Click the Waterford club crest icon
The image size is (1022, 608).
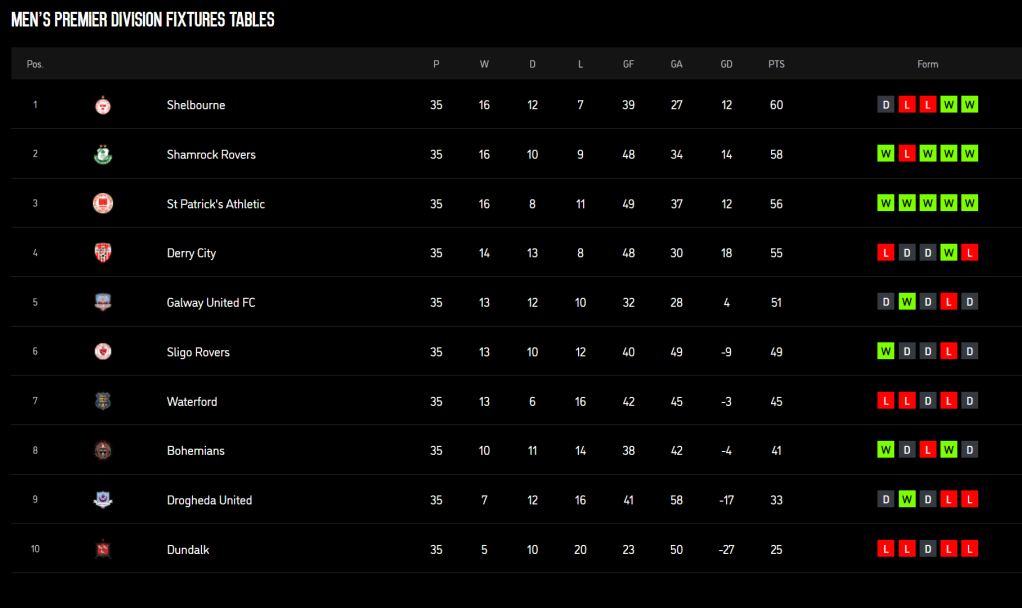coord(102,401)
